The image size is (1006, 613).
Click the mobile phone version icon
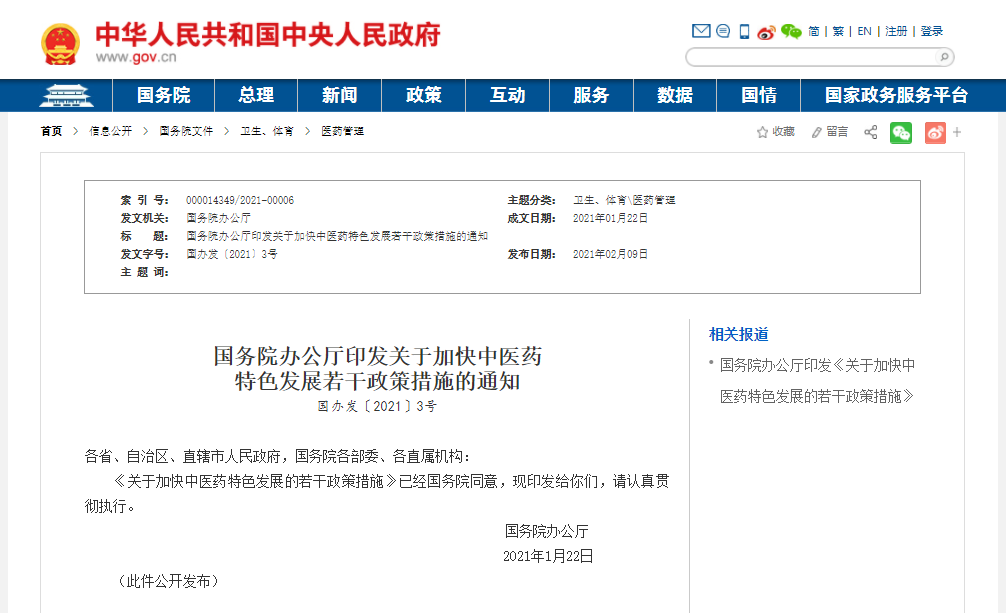click(743, 31)
